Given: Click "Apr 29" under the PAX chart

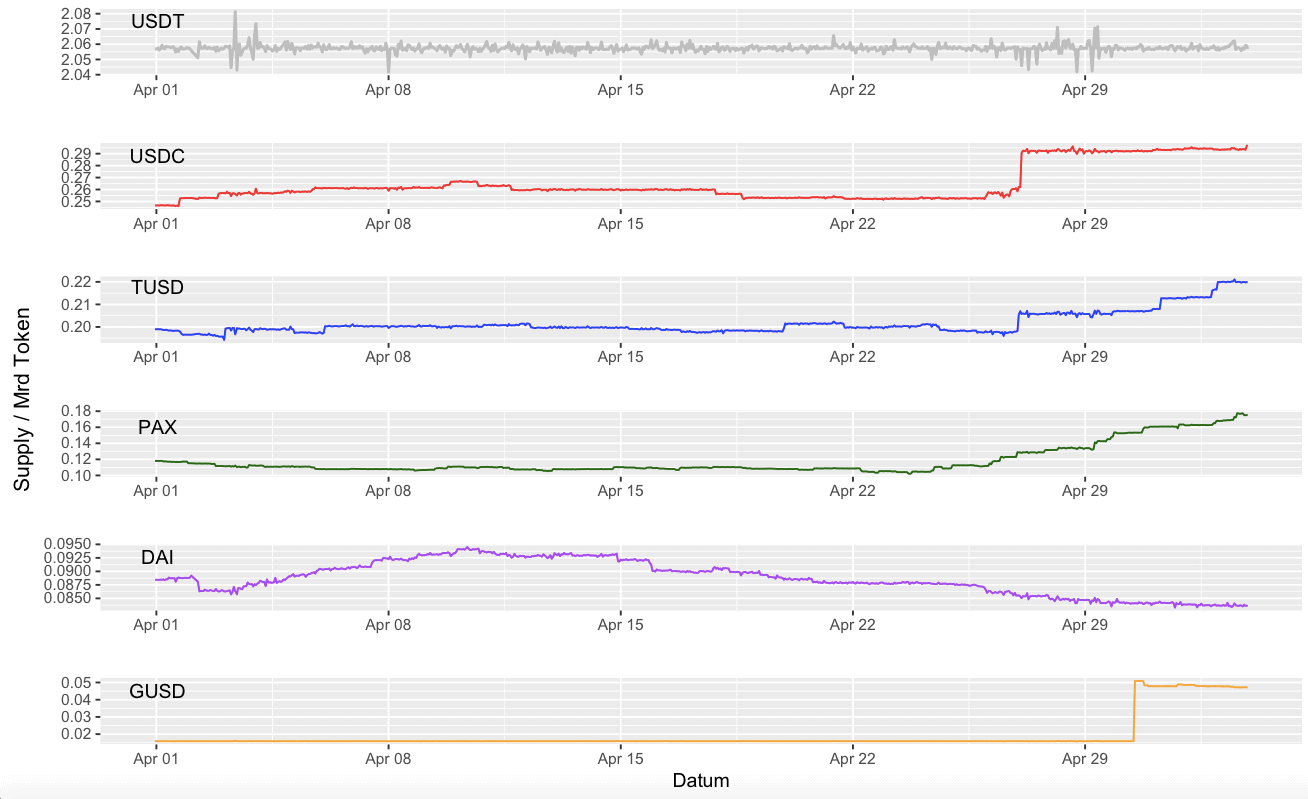Looking at the screenshot, I should [x=1084, y=491].
